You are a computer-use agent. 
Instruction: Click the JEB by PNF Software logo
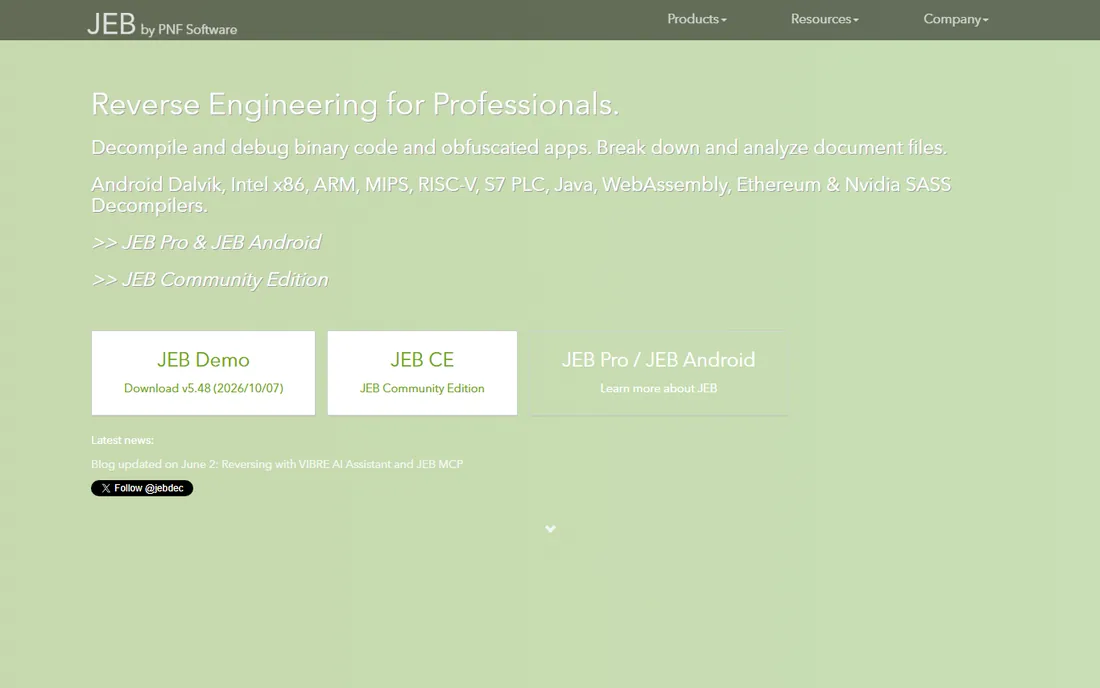point(162,25)
